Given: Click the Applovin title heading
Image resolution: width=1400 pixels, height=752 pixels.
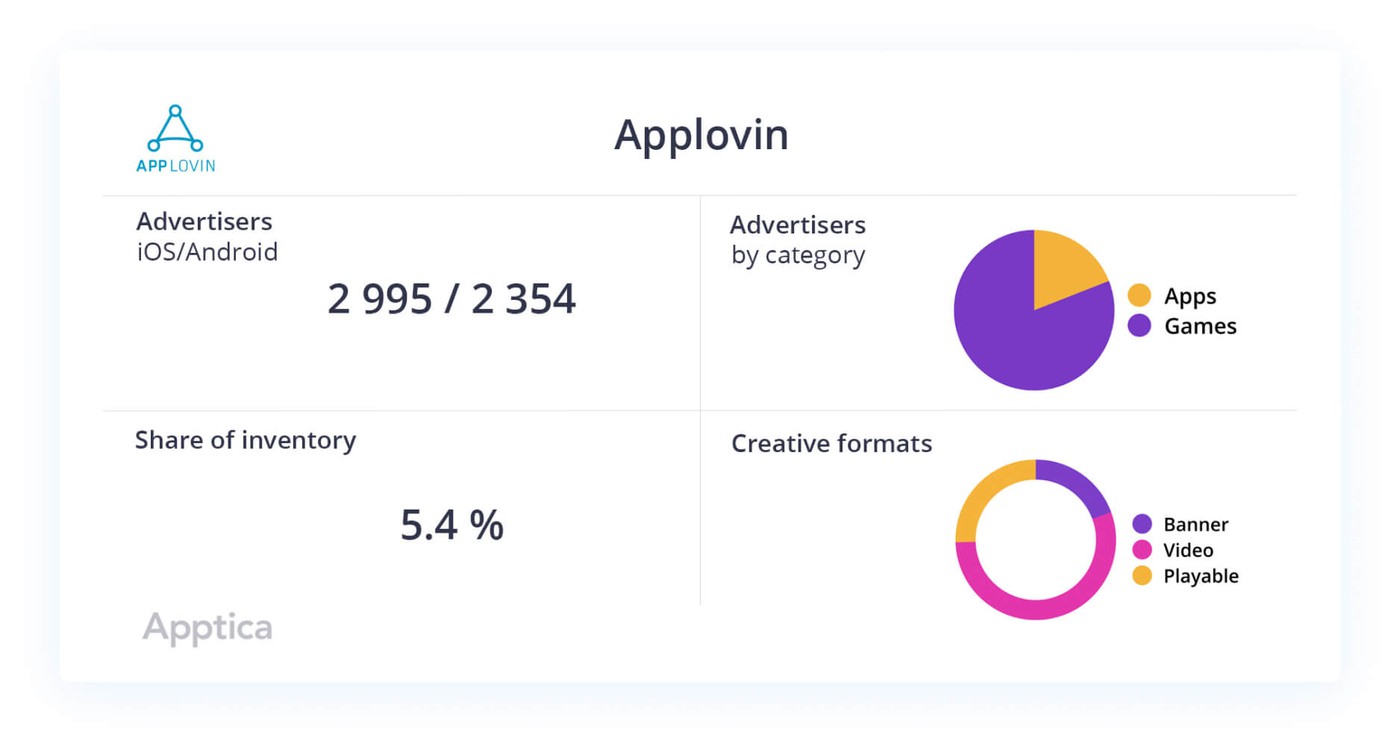Looking at the screenshot, I should tap(701, 135).
